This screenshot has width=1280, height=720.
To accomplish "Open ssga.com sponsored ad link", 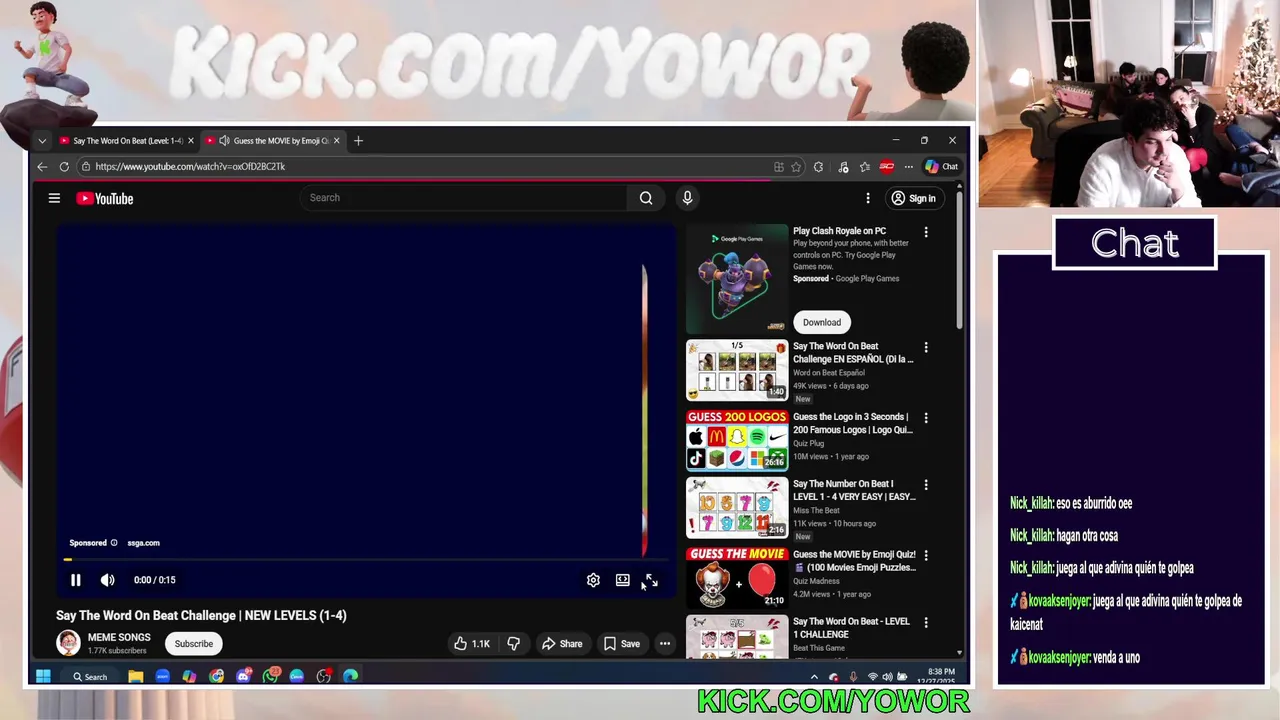I will pos(143,543).
